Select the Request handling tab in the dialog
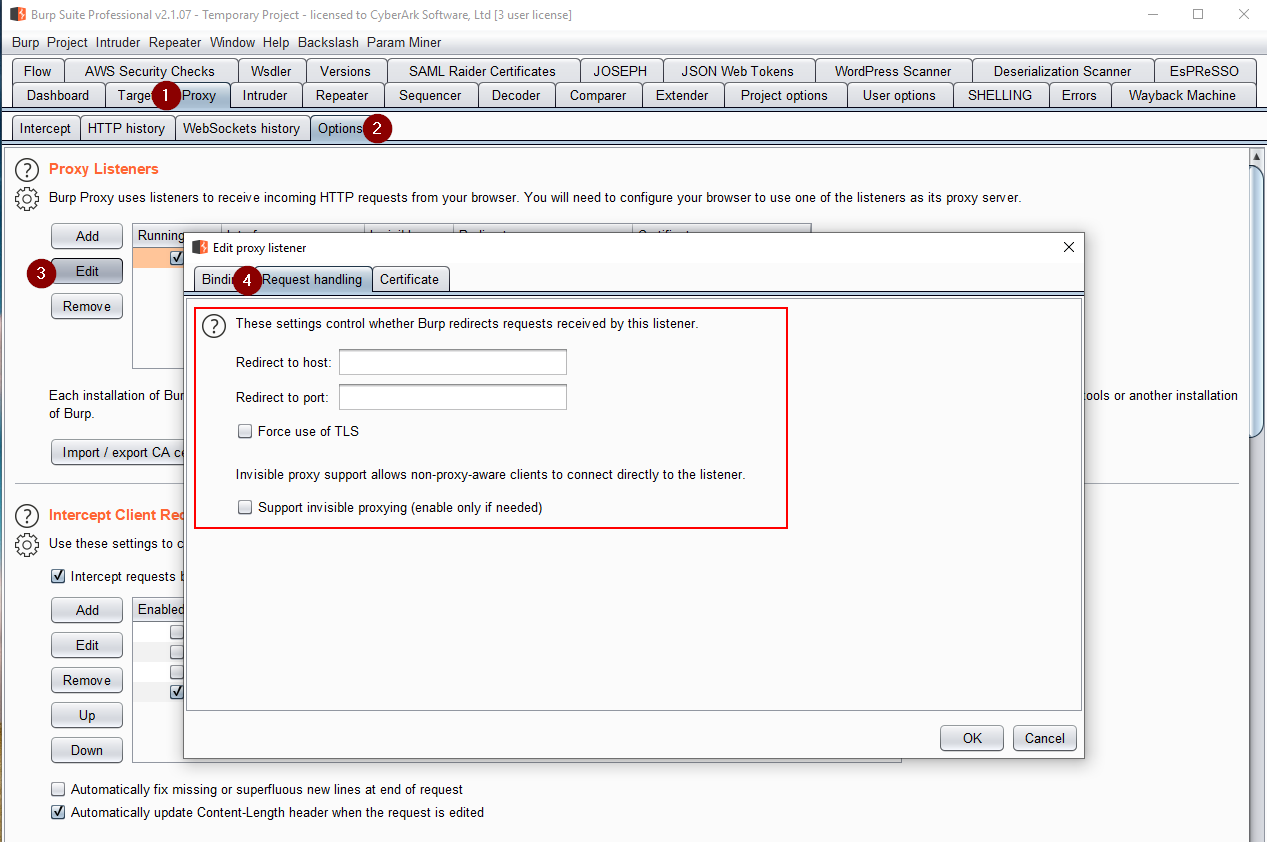1267x842 pixels. pos(312,279)
